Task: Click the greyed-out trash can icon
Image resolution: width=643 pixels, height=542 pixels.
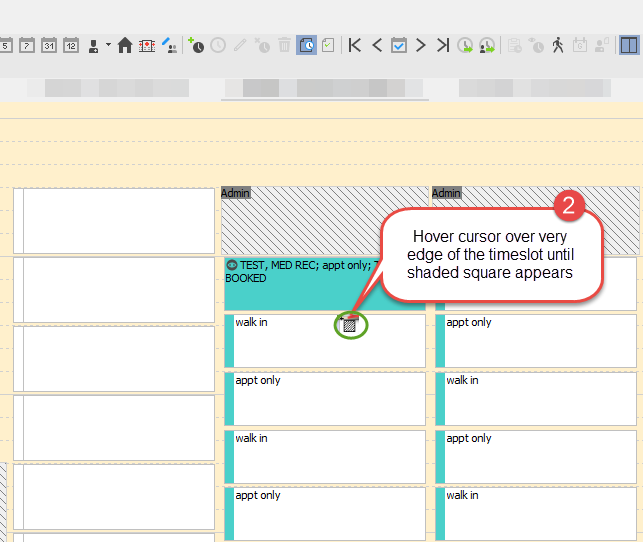Action: [x=284, y=45]
